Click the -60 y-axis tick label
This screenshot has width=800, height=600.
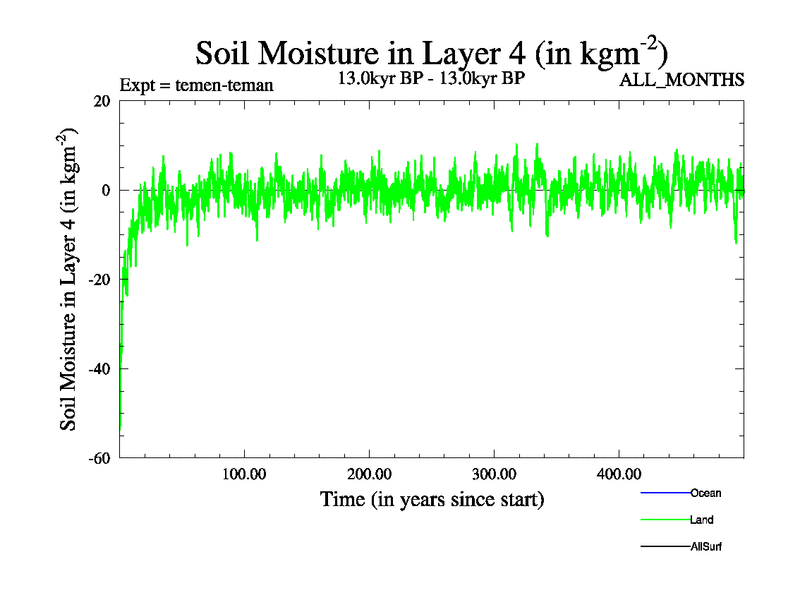click(97, 458)
